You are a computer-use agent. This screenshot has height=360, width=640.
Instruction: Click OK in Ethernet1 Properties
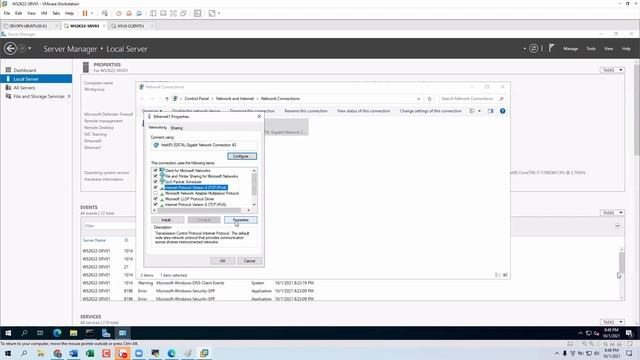pos(222,261)
